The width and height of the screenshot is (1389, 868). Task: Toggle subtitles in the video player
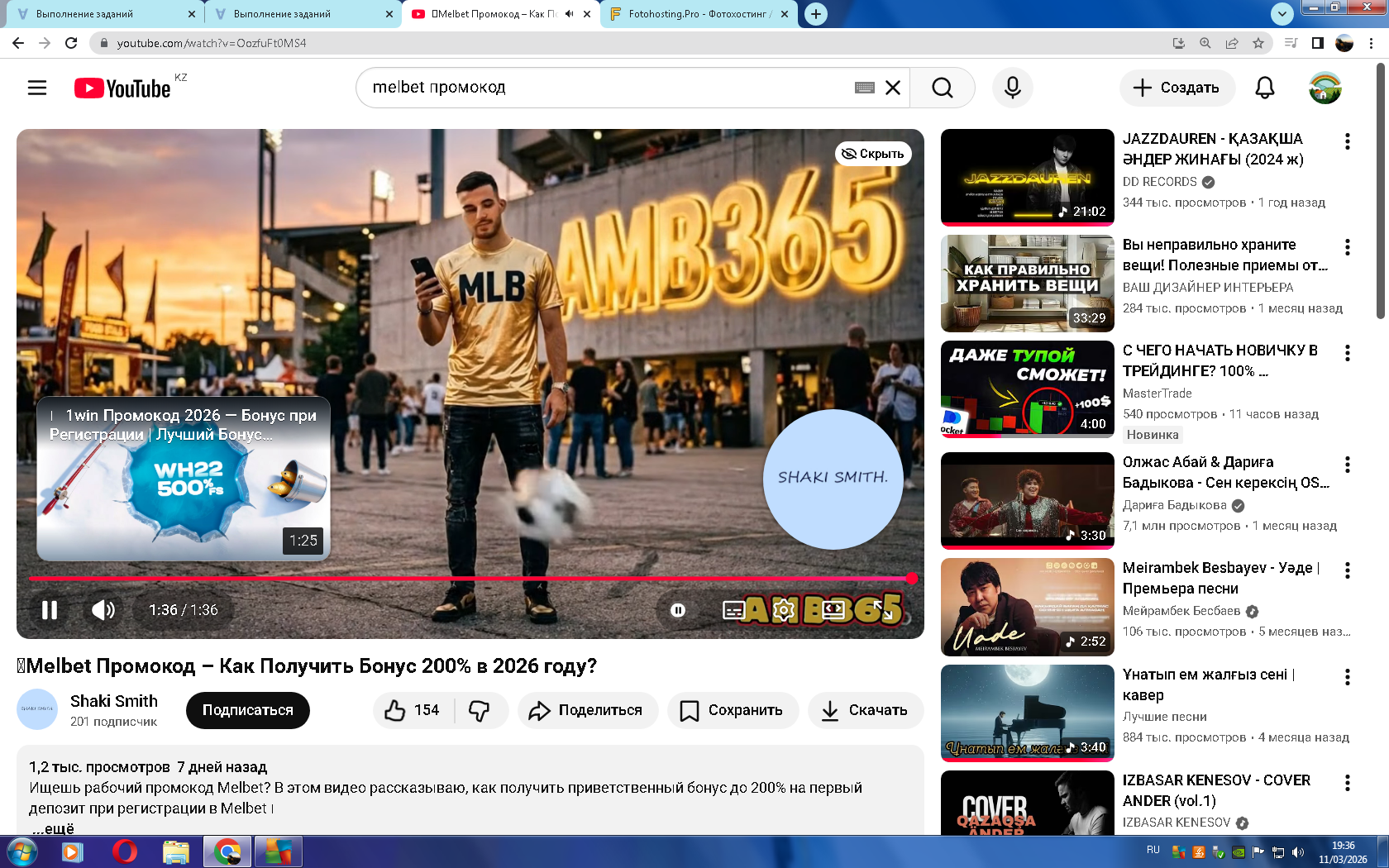734,610
